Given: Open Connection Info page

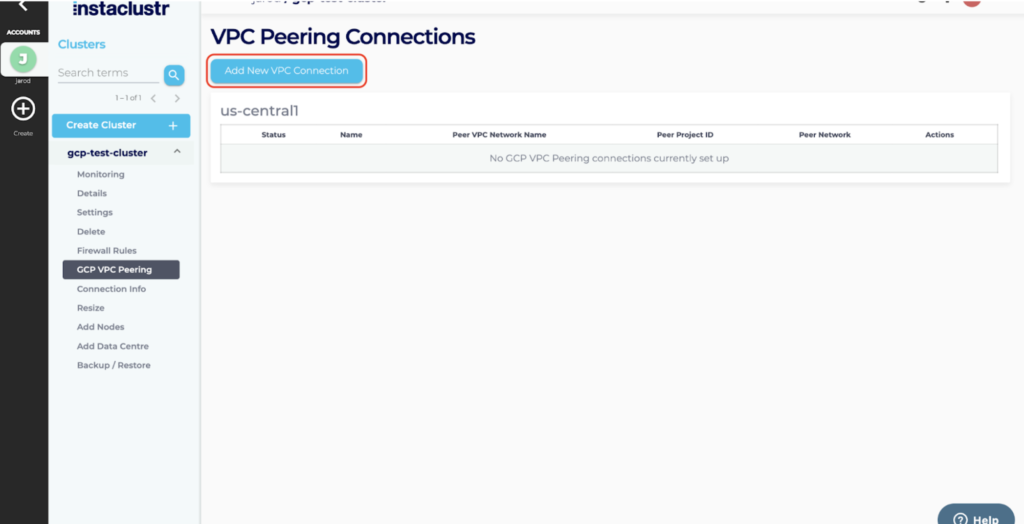Looking at the screenshot, I should 111,289.
